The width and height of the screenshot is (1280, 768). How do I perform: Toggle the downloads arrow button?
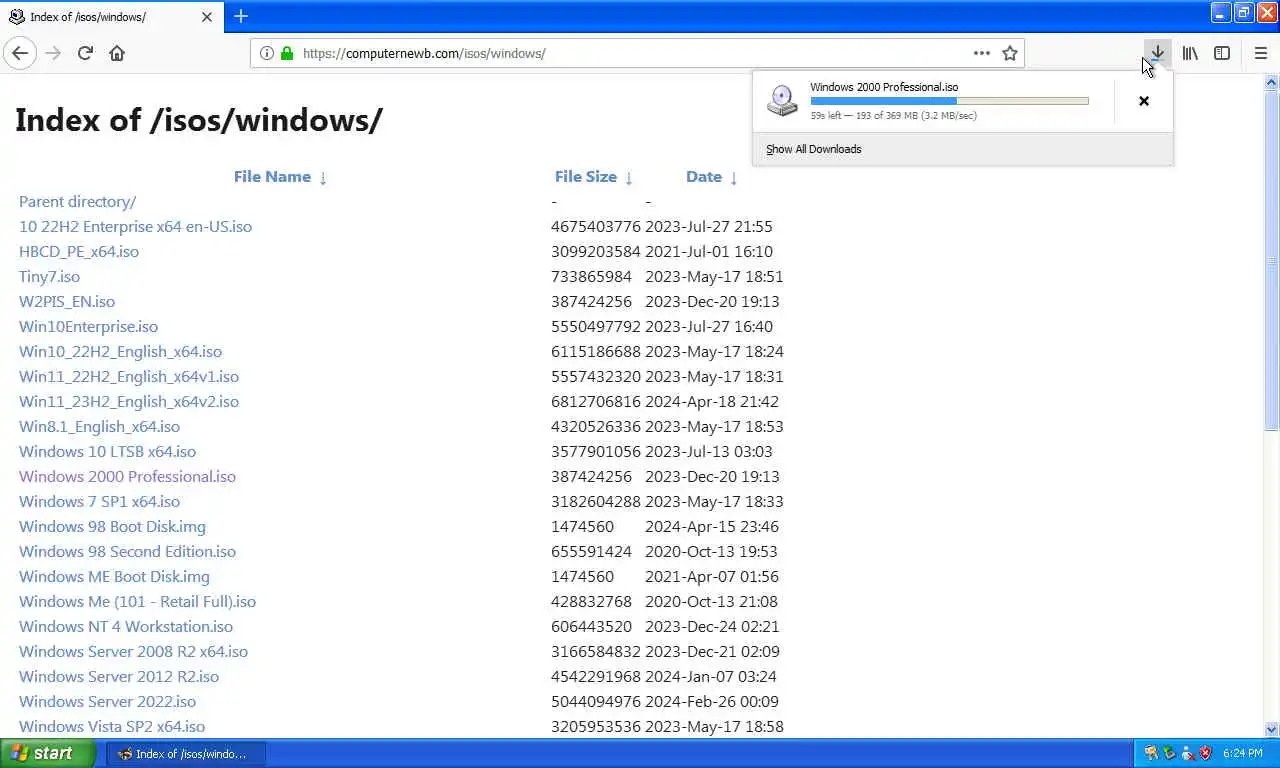[x=1157, y=53]
